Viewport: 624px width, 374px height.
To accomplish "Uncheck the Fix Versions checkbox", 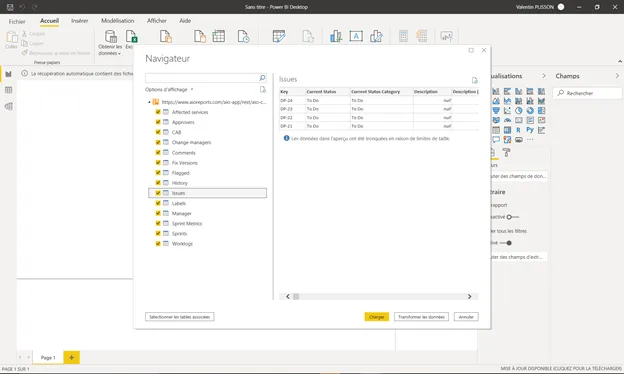I will 158,162.
